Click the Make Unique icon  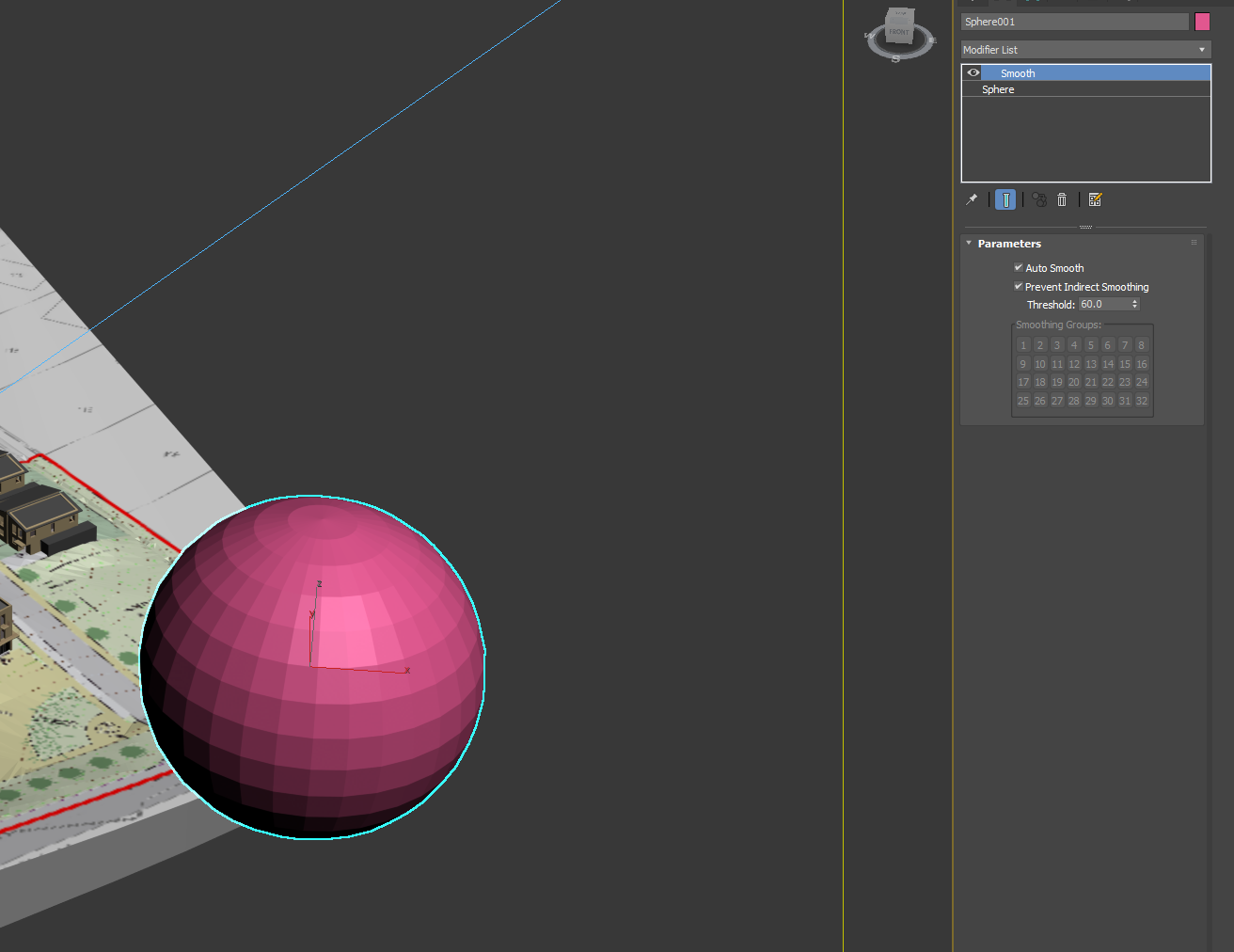pos(1039,199)
